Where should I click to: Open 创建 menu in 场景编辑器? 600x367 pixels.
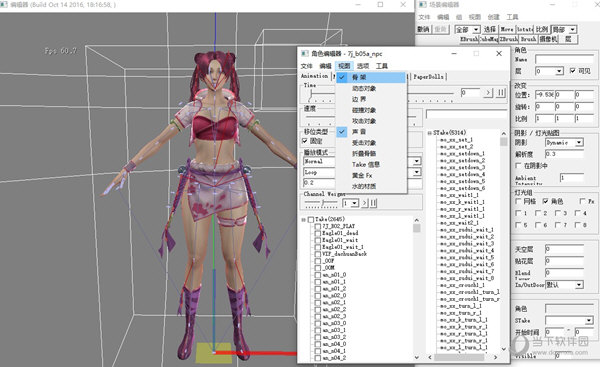click(494, 17)
